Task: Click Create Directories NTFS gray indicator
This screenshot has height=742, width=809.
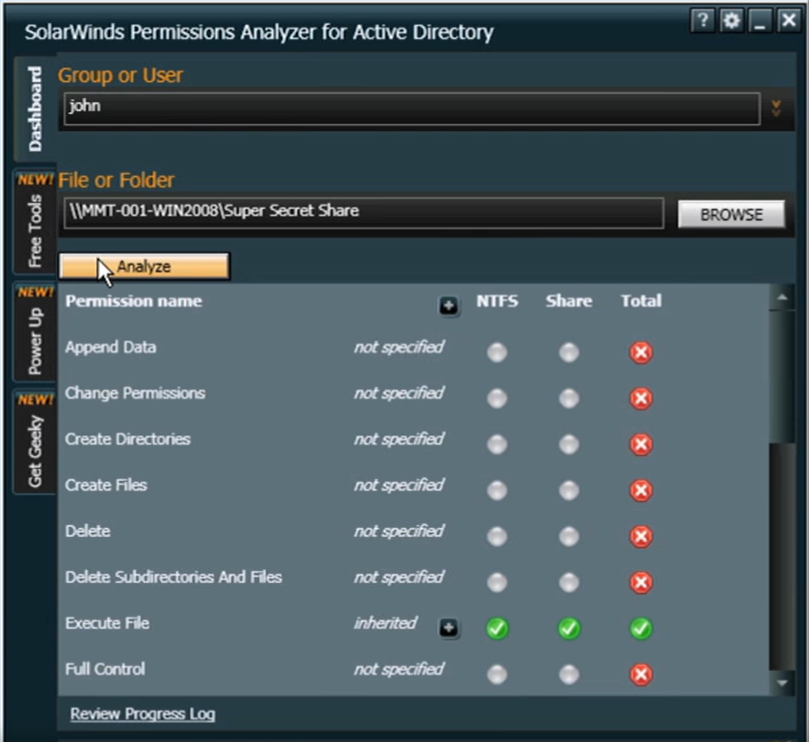Action: 497,444
